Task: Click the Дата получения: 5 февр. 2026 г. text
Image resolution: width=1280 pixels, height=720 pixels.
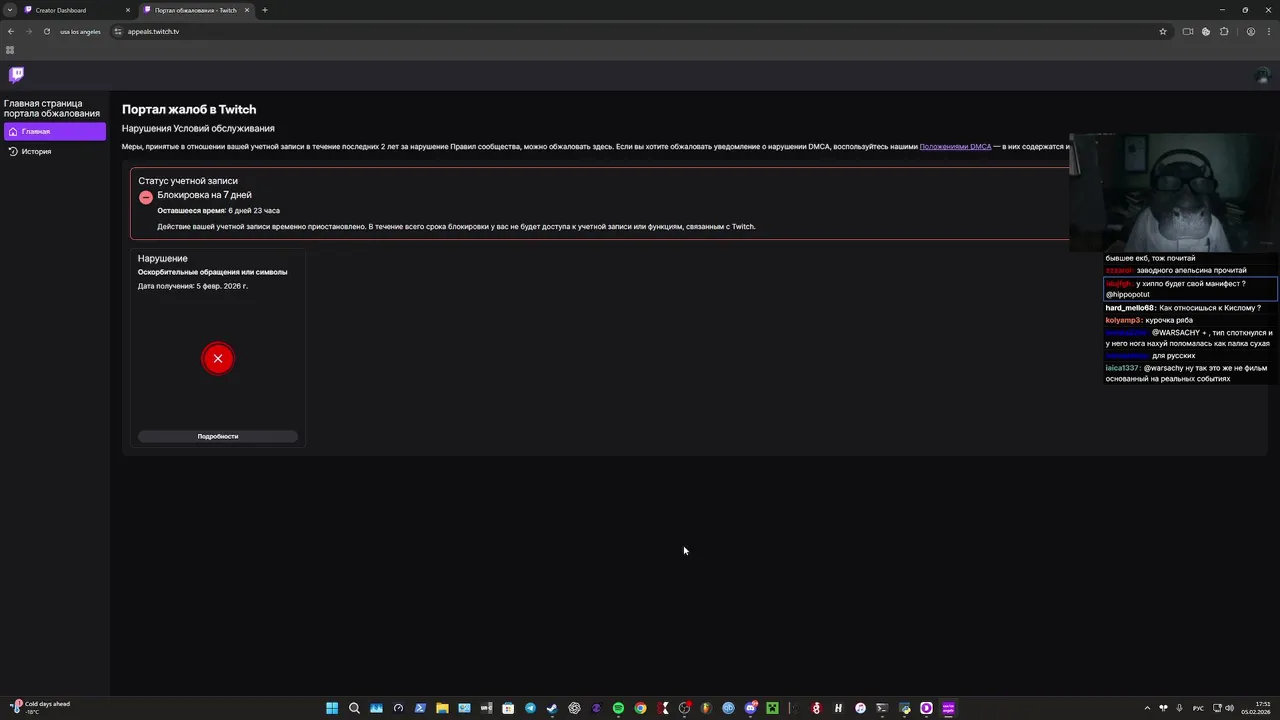Action: coord(193,286)
